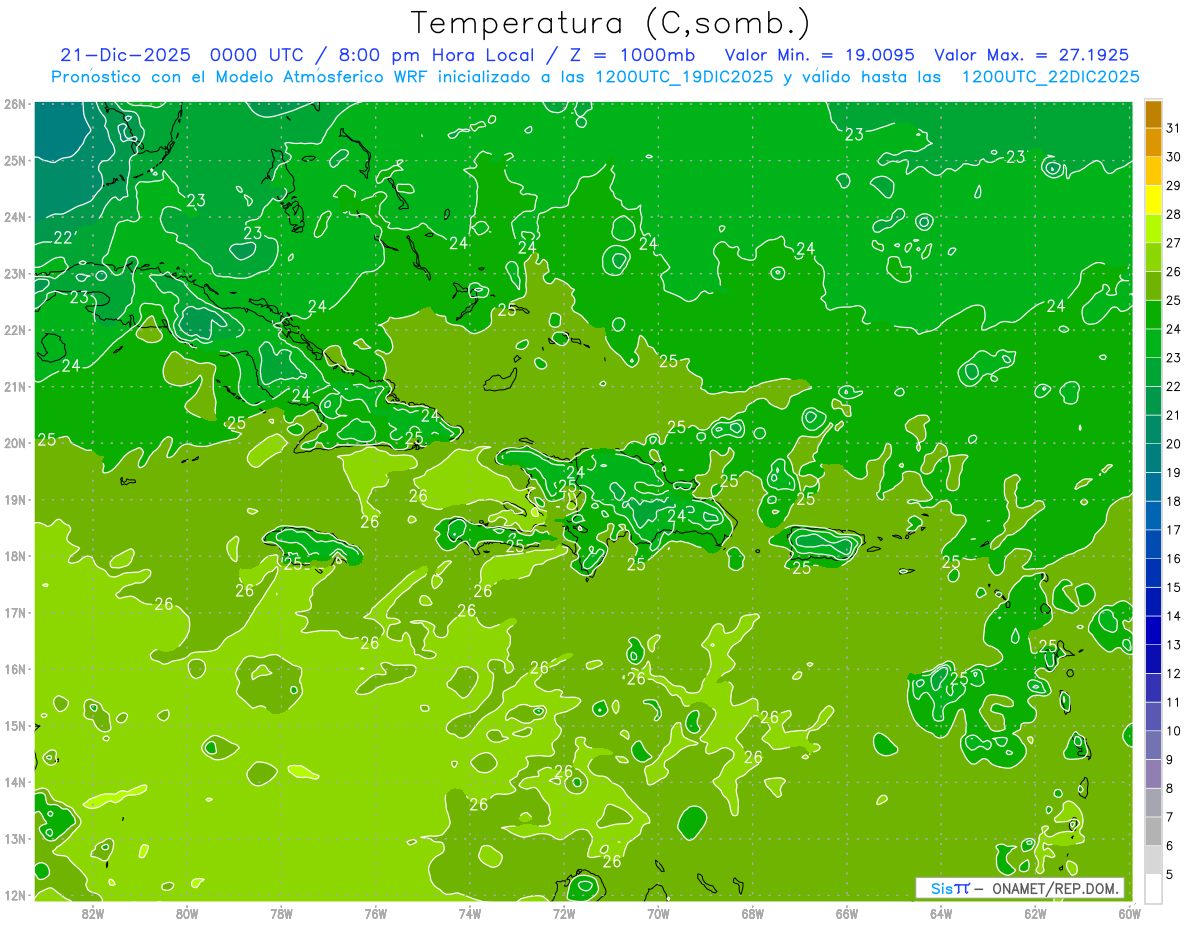Click the '26N' latitude axis label
The width and height of the screenshot is (1200, 927).
[15, 104]
